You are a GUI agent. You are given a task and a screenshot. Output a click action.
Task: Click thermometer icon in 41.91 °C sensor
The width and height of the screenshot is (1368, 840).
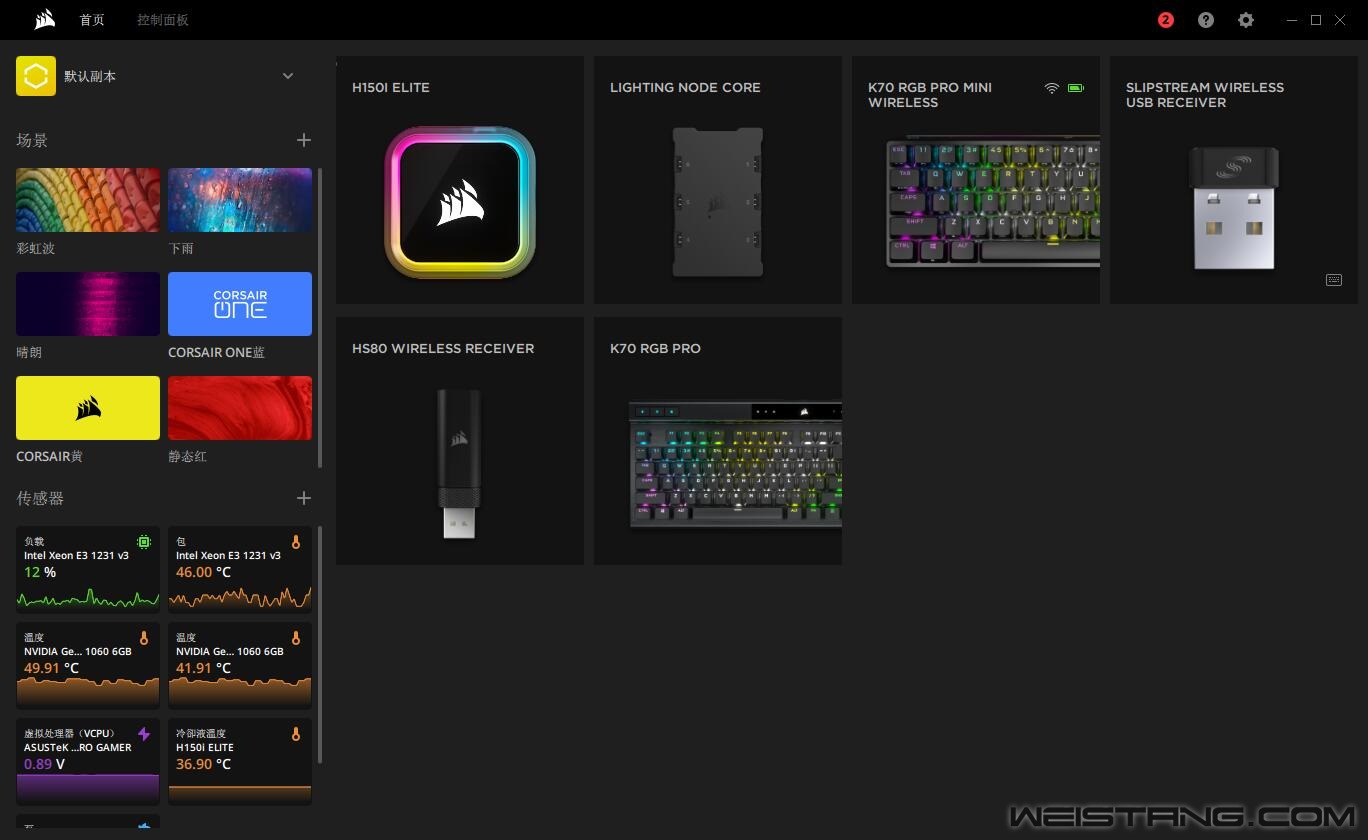(x=296, y=638)
